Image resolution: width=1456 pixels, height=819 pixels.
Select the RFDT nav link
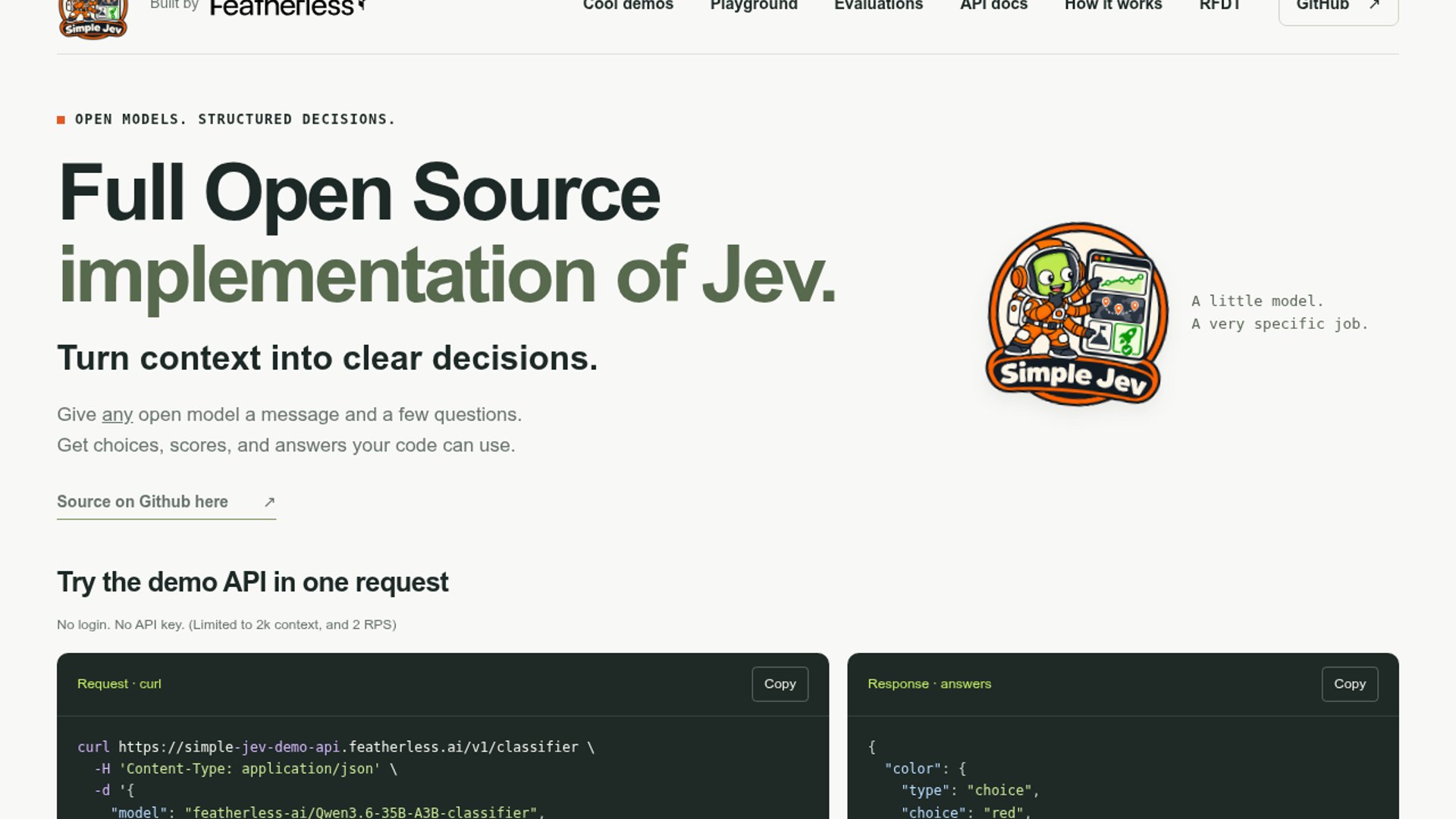[x=1219, y=5]
